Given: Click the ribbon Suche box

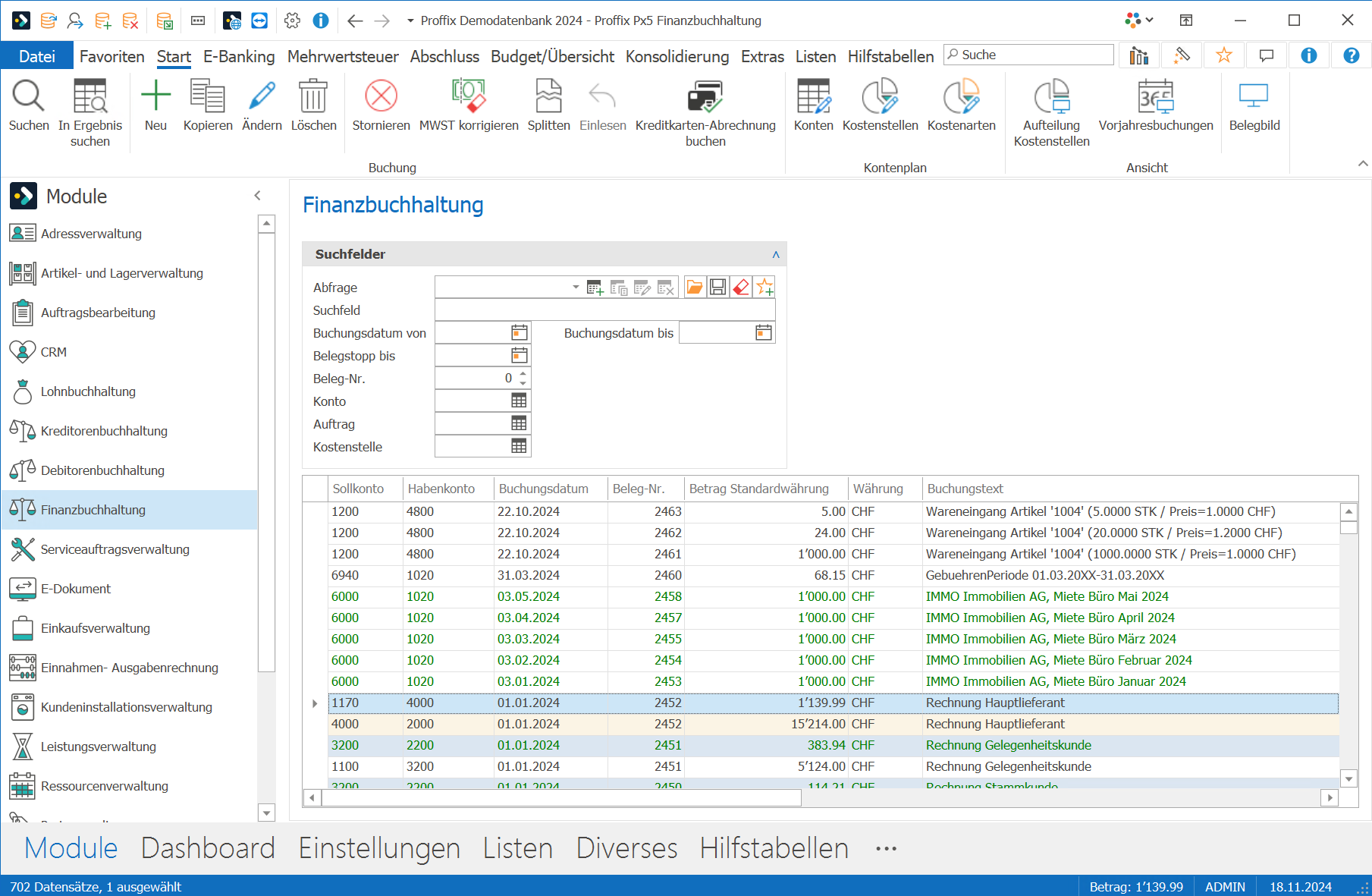Looking at the screenshot, I should pos(1028,55).
